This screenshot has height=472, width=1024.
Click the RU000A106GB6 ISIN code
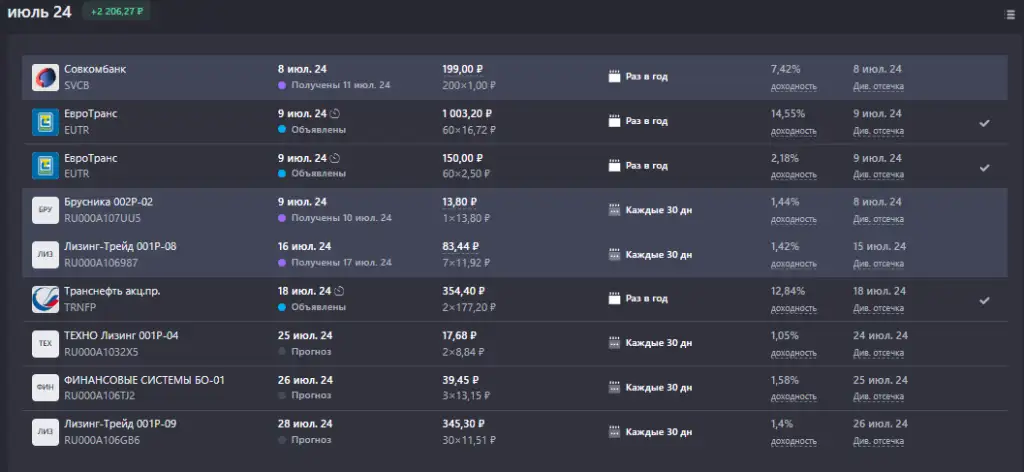pos(102,441)
